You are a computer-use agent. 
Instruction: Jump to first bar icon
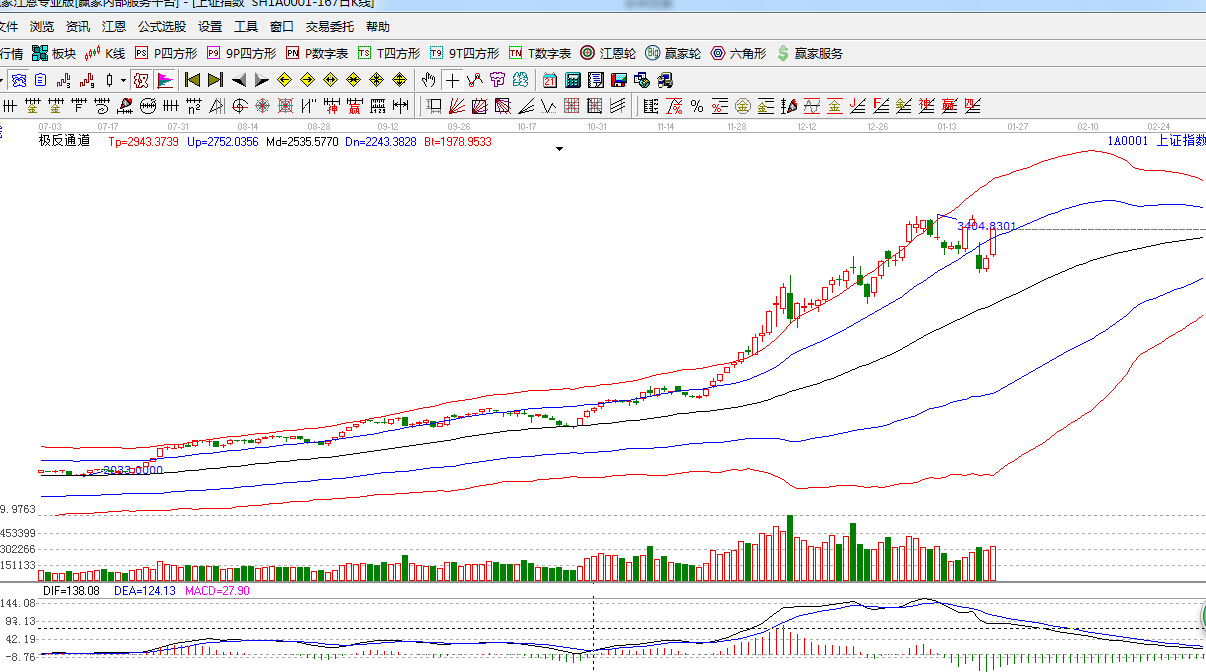tap(193, 80)
